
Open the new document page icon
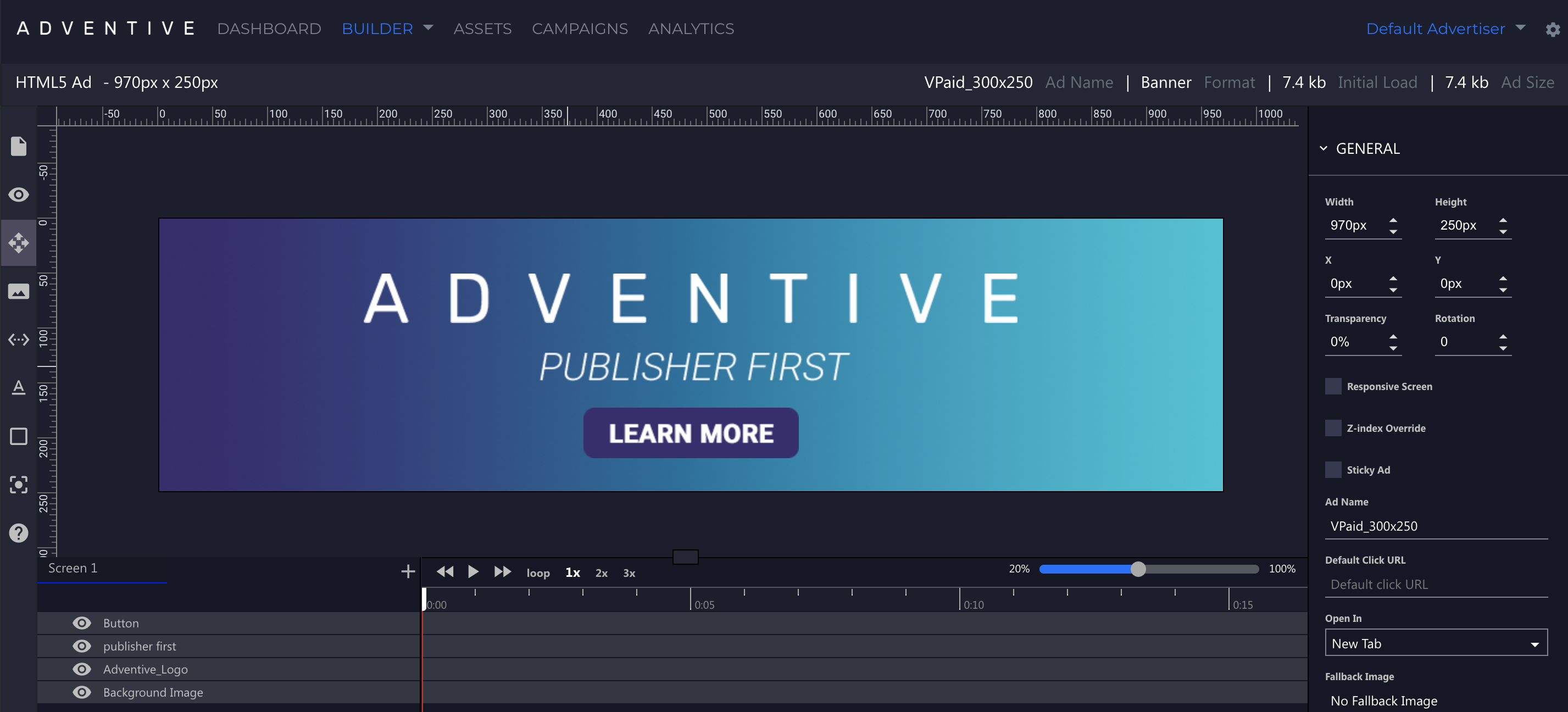18,146
